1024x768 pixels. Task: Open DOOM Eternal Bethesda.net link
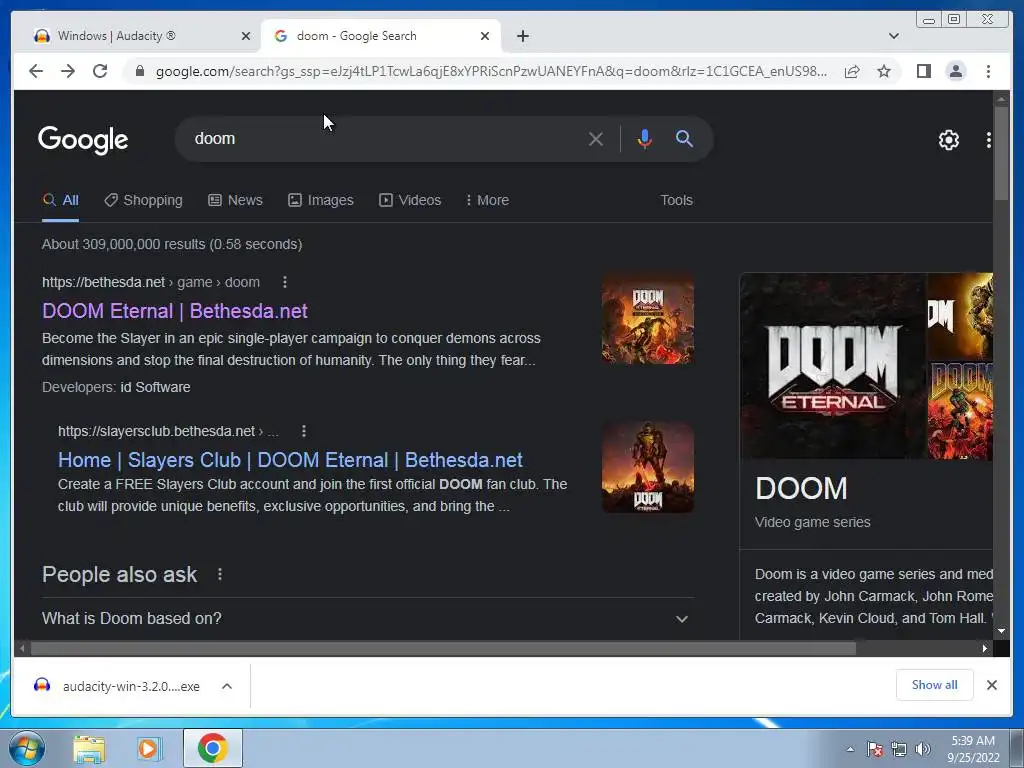pyautogui.click(x=174, y=311)
